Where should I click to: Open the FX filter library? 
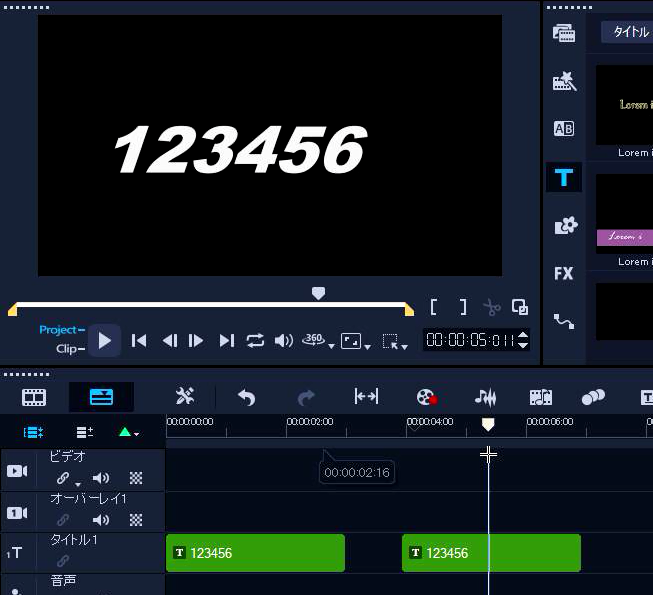point(564,274)
